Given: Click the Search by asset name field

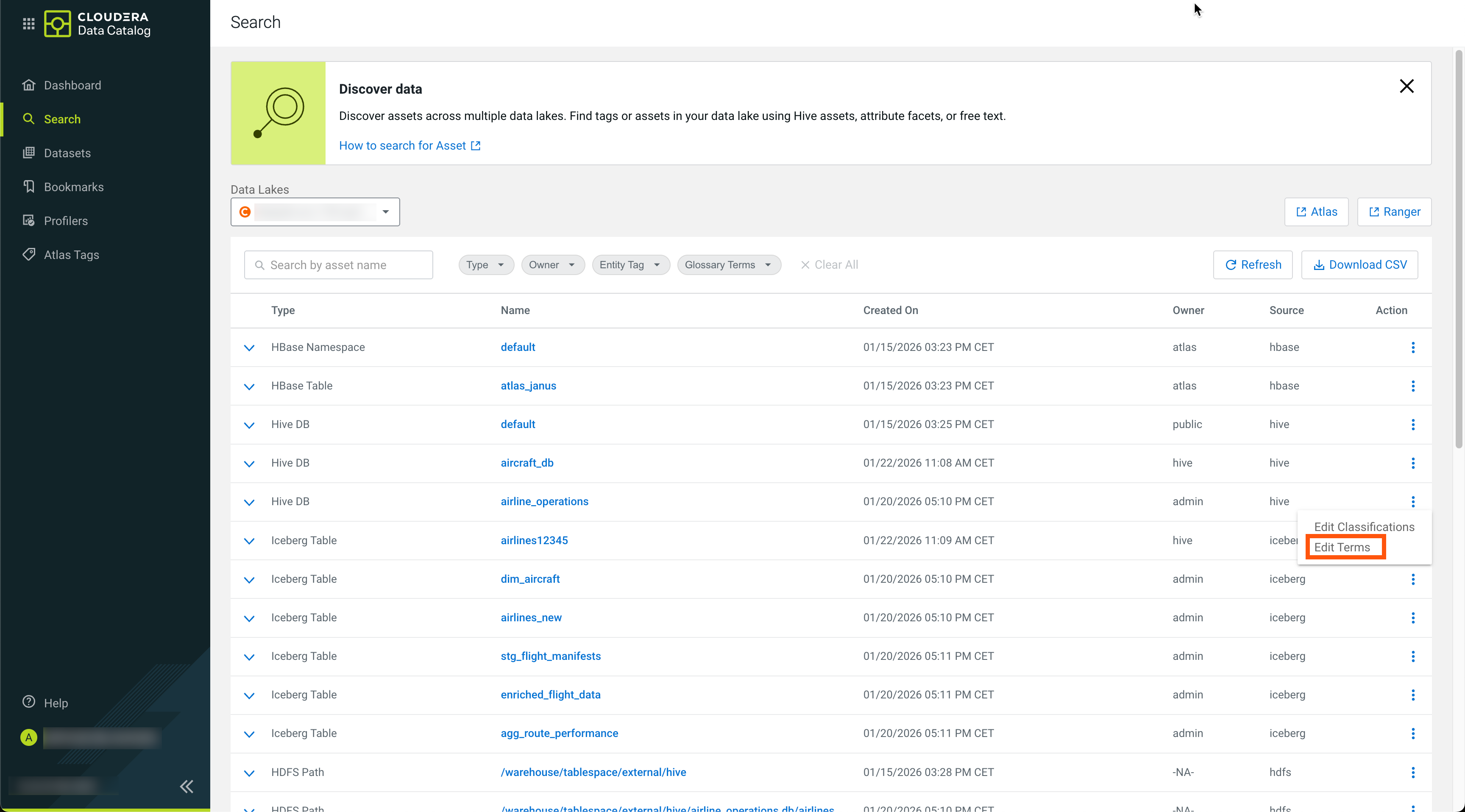Looking at the screenshot, I should [x=338, y=265].
